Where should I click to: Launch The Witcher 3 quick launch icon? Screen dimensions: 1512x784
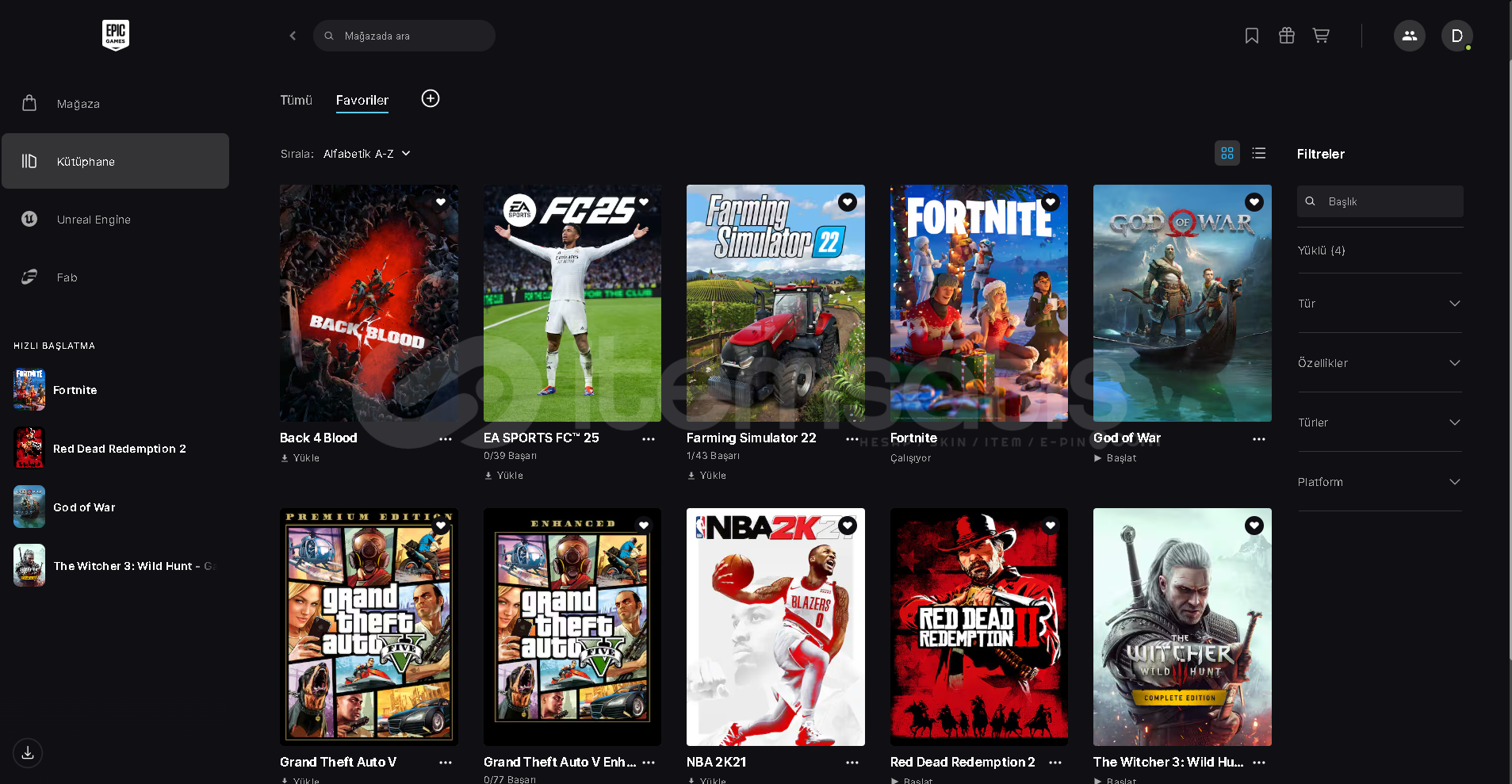click(x=29, y=565)
